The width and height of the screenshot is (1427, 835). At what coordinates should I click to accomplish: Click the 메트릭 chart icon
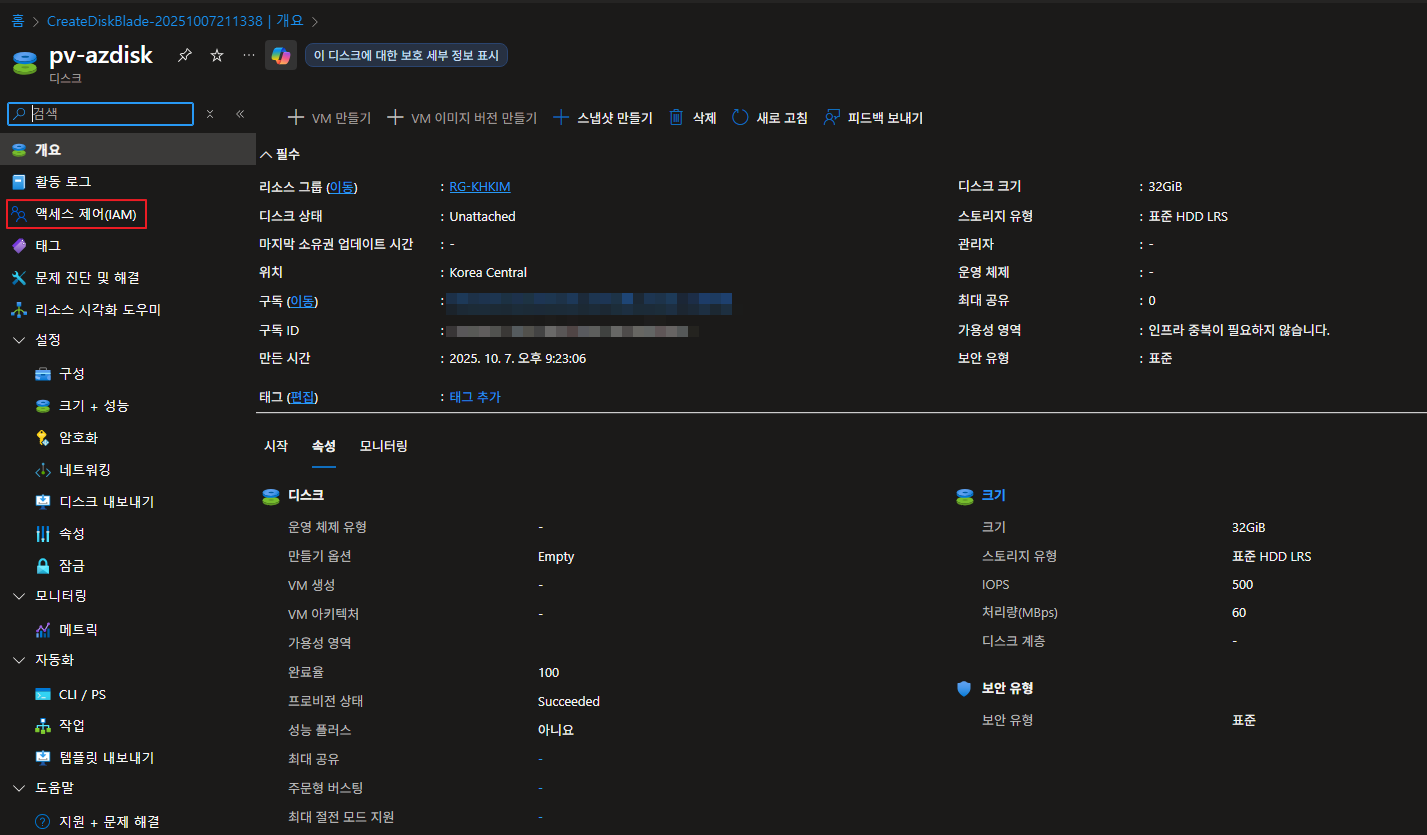(x=43, y=630)
